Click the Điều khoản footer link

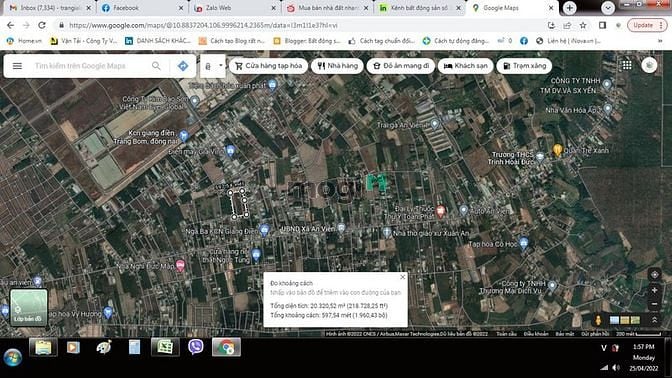tap(535, 334)
